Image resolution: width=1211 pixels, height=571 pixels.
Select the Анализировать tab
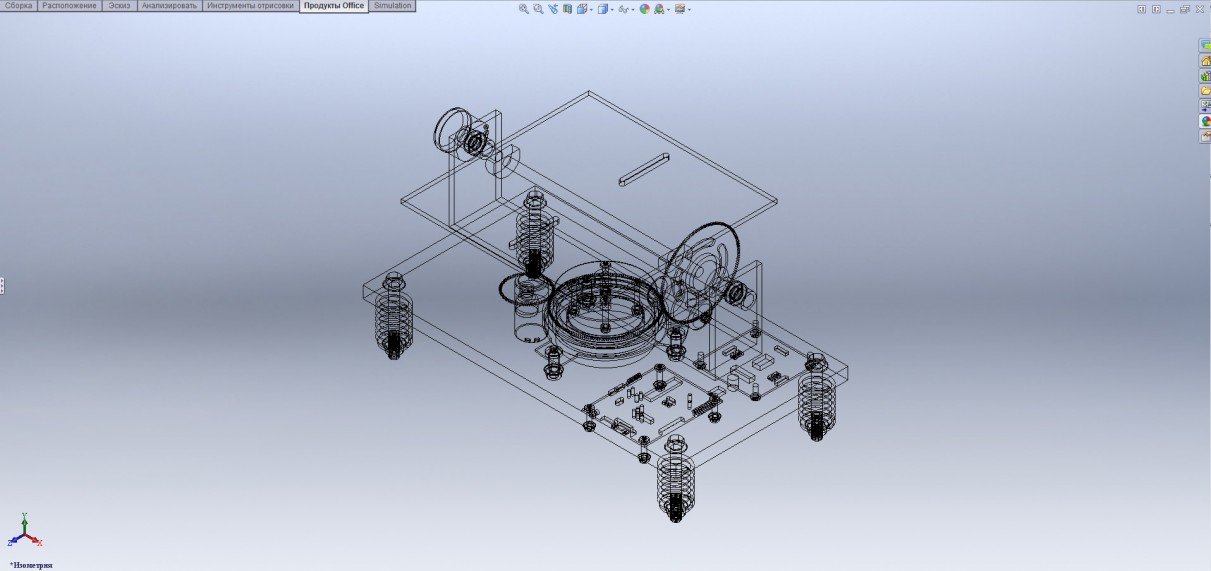[169, 6]
